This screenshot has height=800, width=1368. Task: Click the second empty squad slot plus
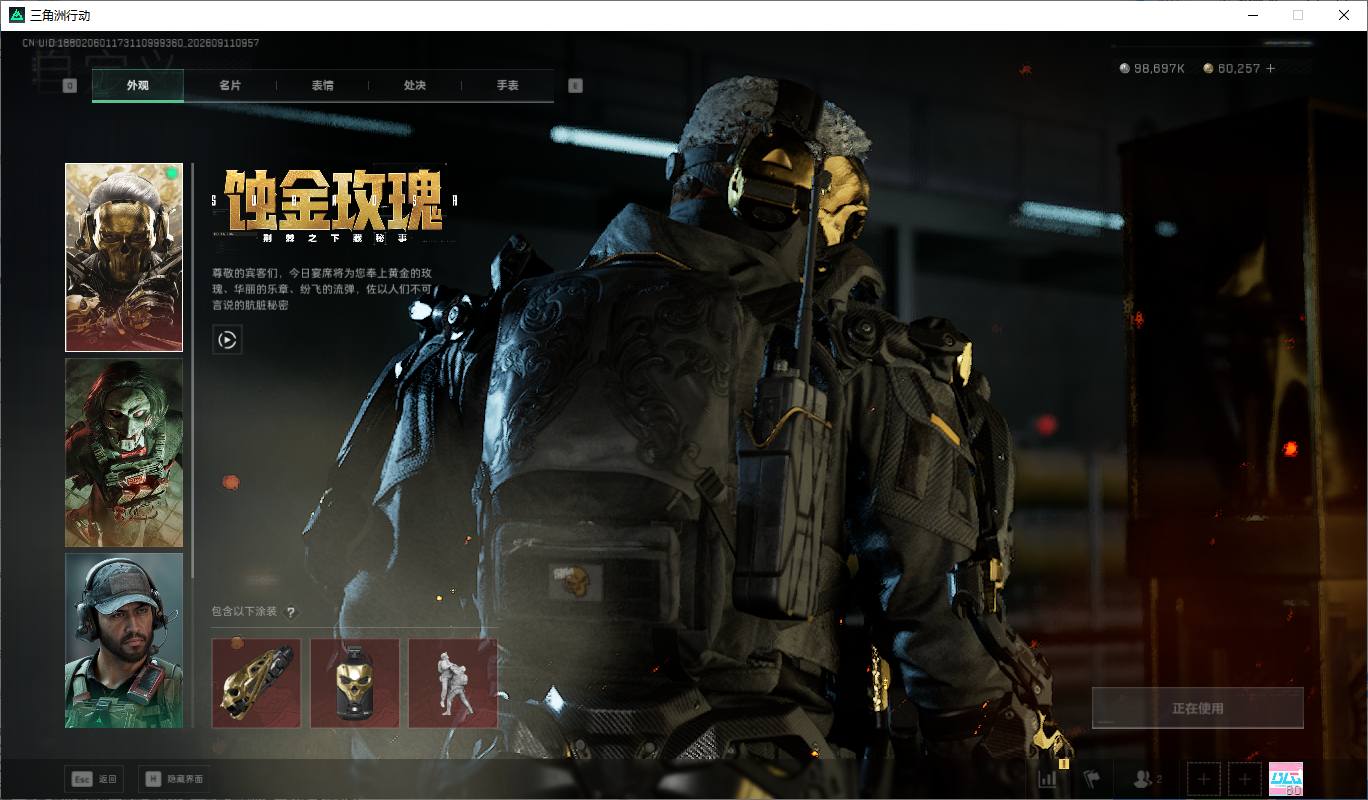tap(1244, 779)
